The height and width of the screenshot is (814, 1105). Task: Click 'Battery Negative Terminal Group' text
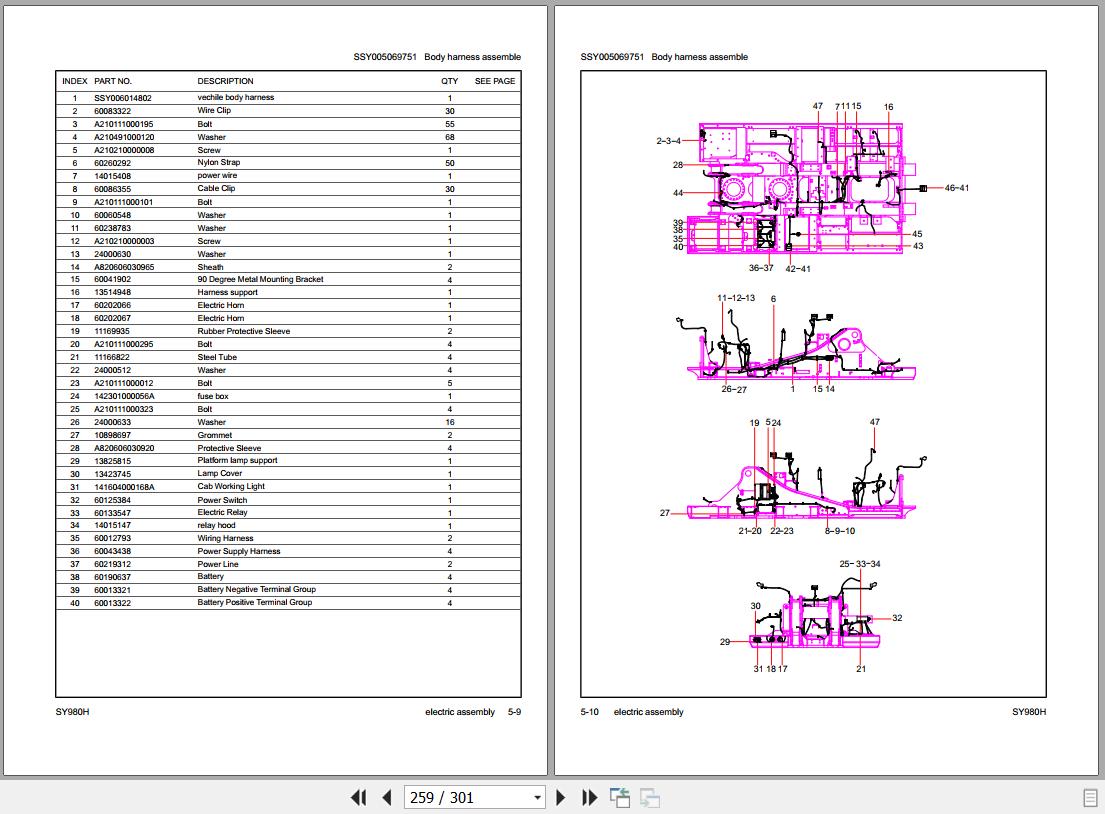click(x=257, y=590)
